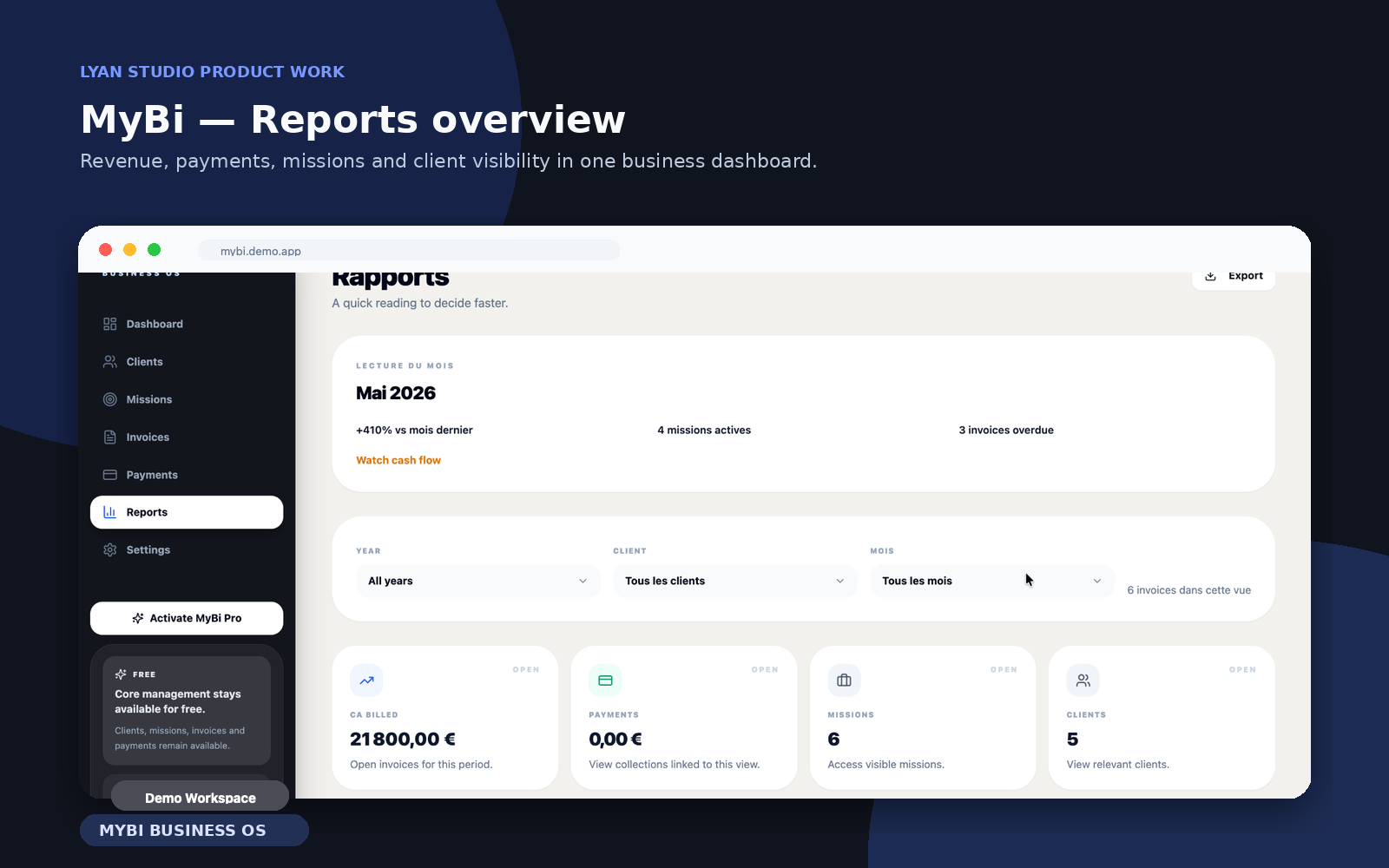Viewport: 1389px width, 868px height.
Task: Open the Tous les clients dropdown
Action: 735,581
